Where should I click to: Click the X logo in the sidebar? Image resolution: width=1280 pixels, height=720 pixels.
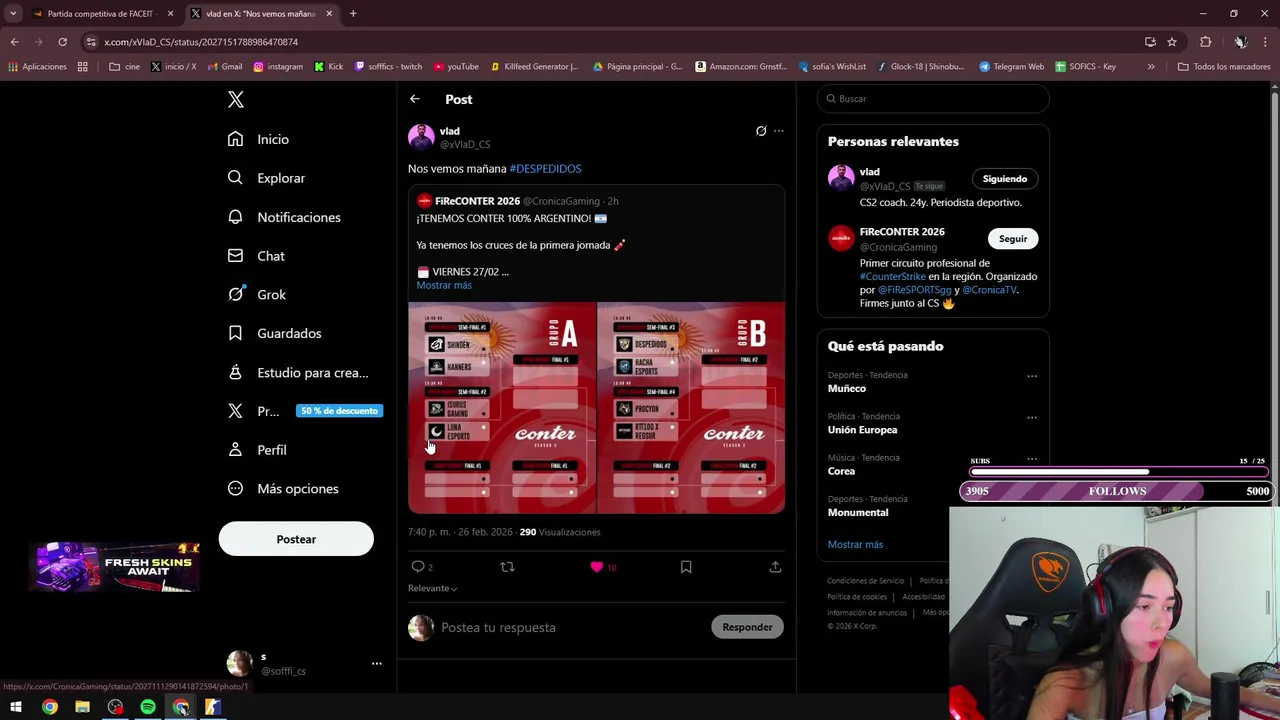(235, 99)
